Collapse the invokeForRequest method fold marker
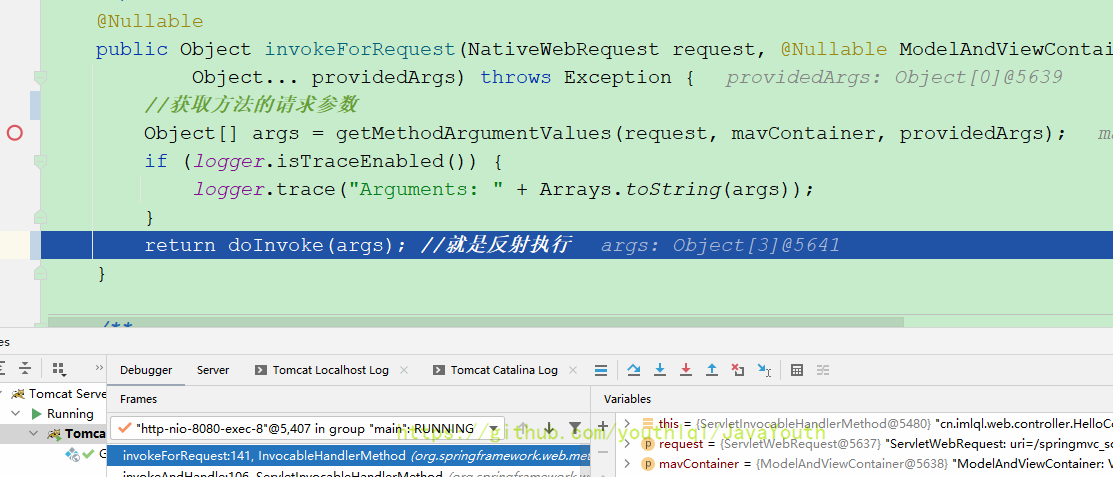Screen dimensions: 1113x477 [40, 77]
